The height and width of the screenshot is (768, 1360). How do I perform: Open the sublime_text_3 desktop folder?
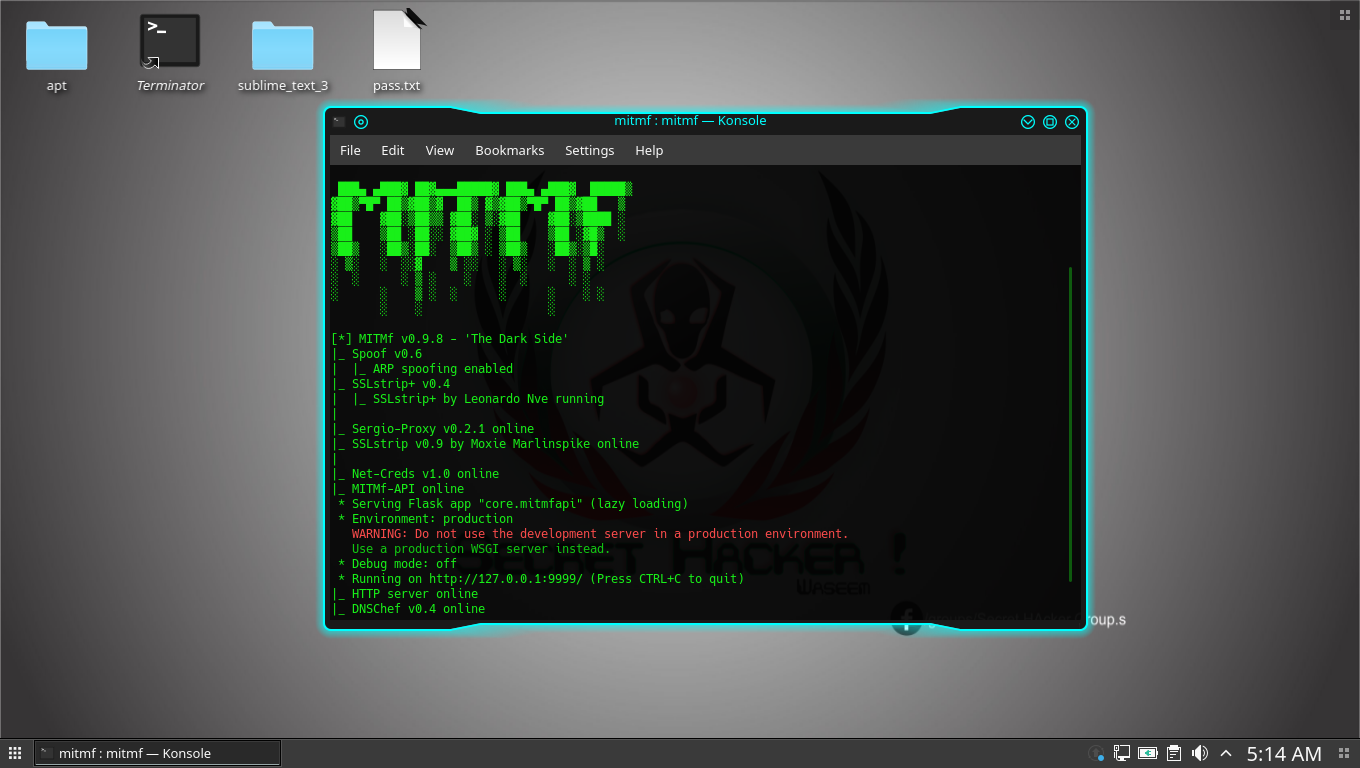pos(283,55)
